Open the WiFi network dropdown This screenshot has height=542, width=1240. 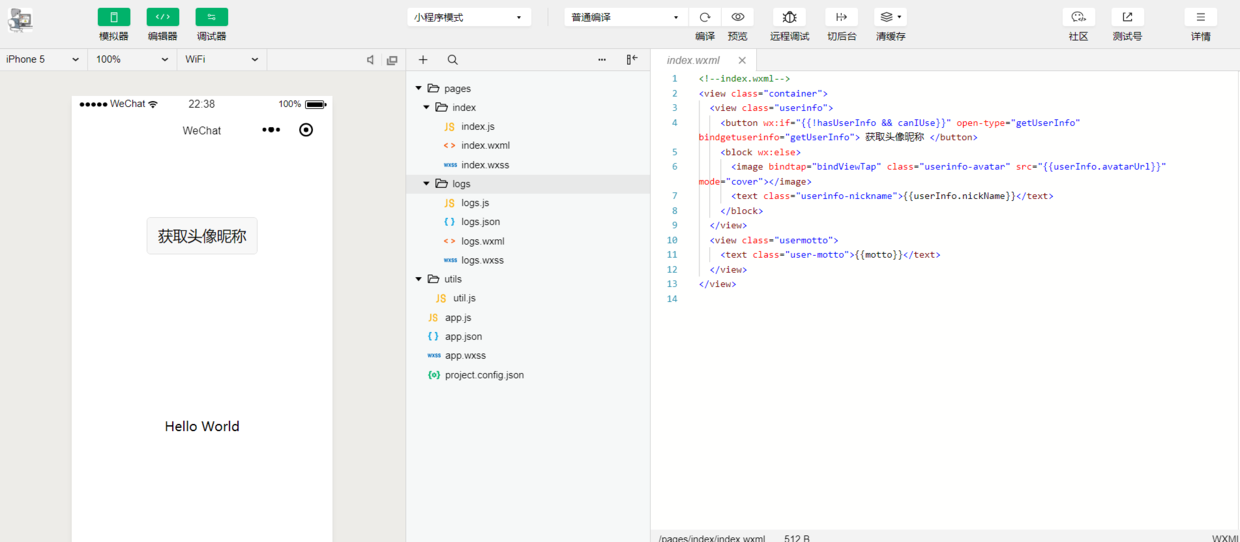pyautogui.click(x=222, y=60)
